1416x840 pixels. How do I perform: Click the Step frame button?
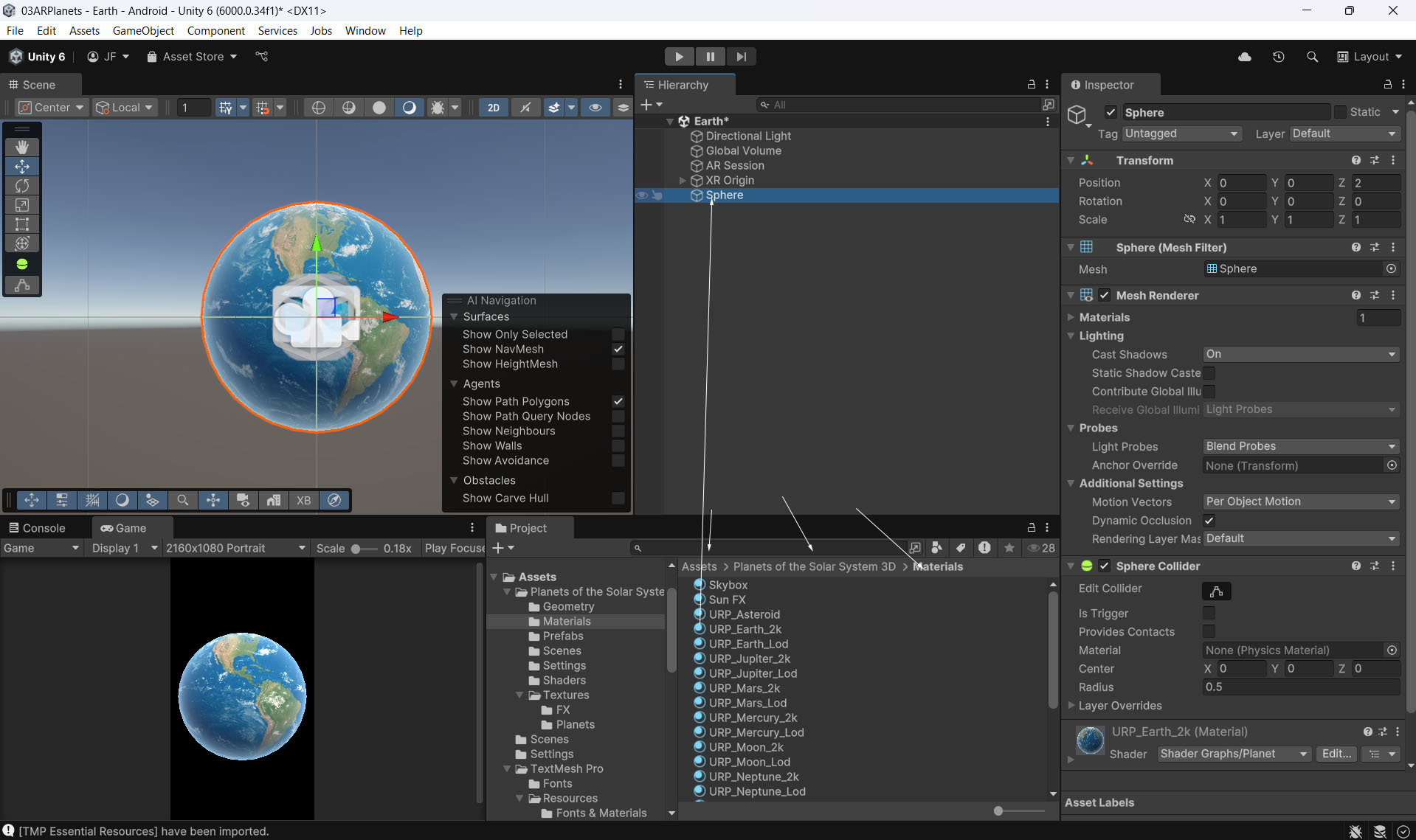point(741,57)
